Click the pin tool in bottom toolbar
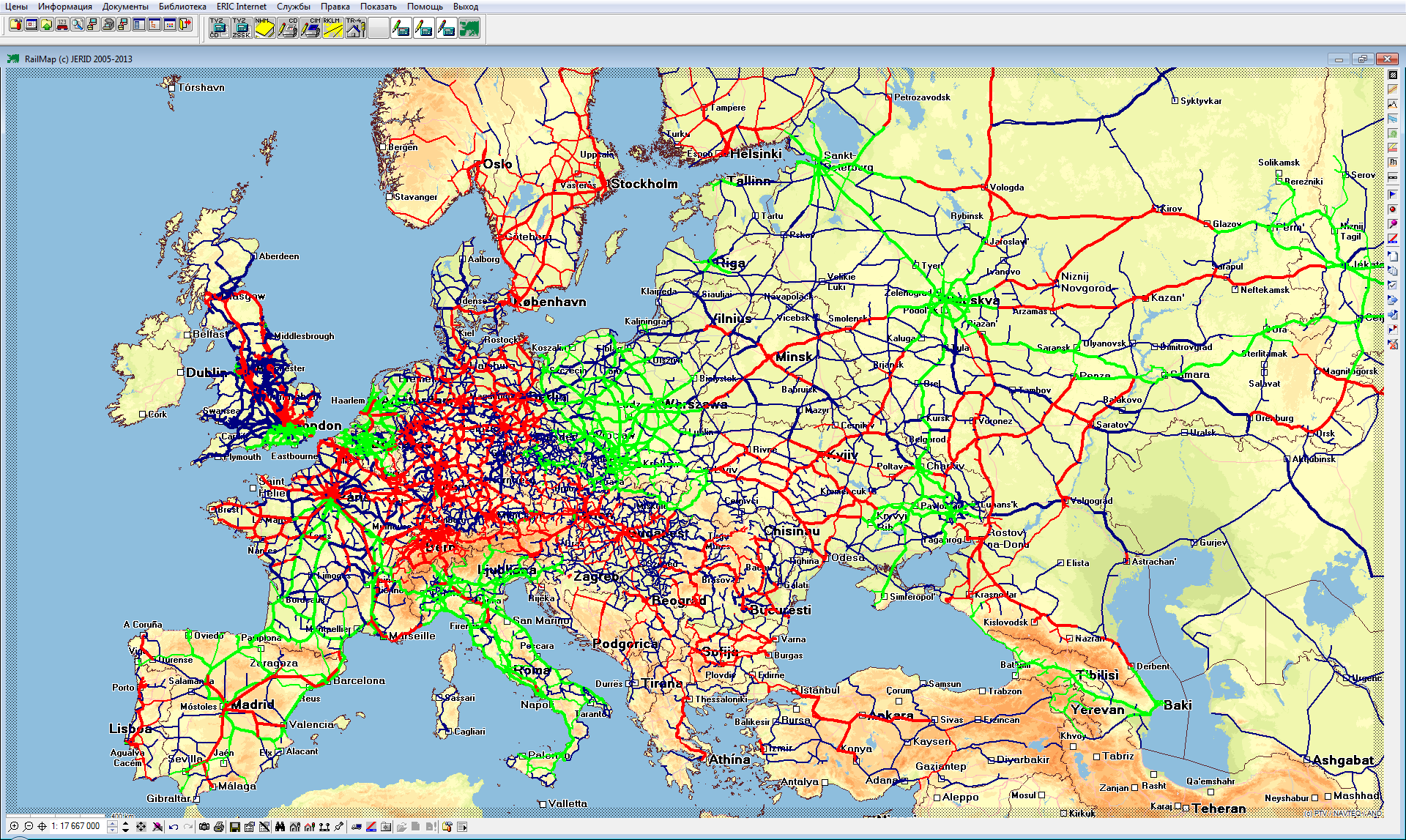 click(339, 827)
